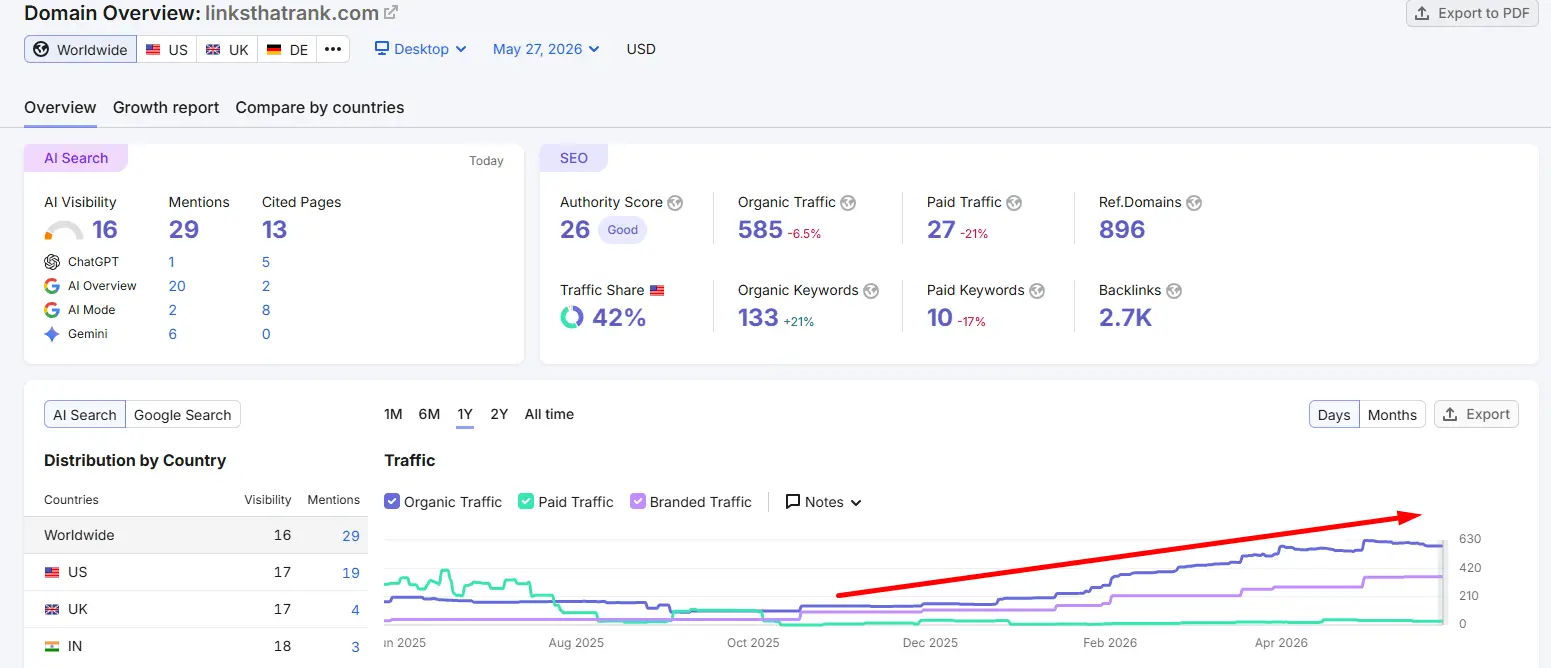Select the DE flag database
This screenshot has height=668, width=1551.
pyautogui.click(x=287, y=49)
